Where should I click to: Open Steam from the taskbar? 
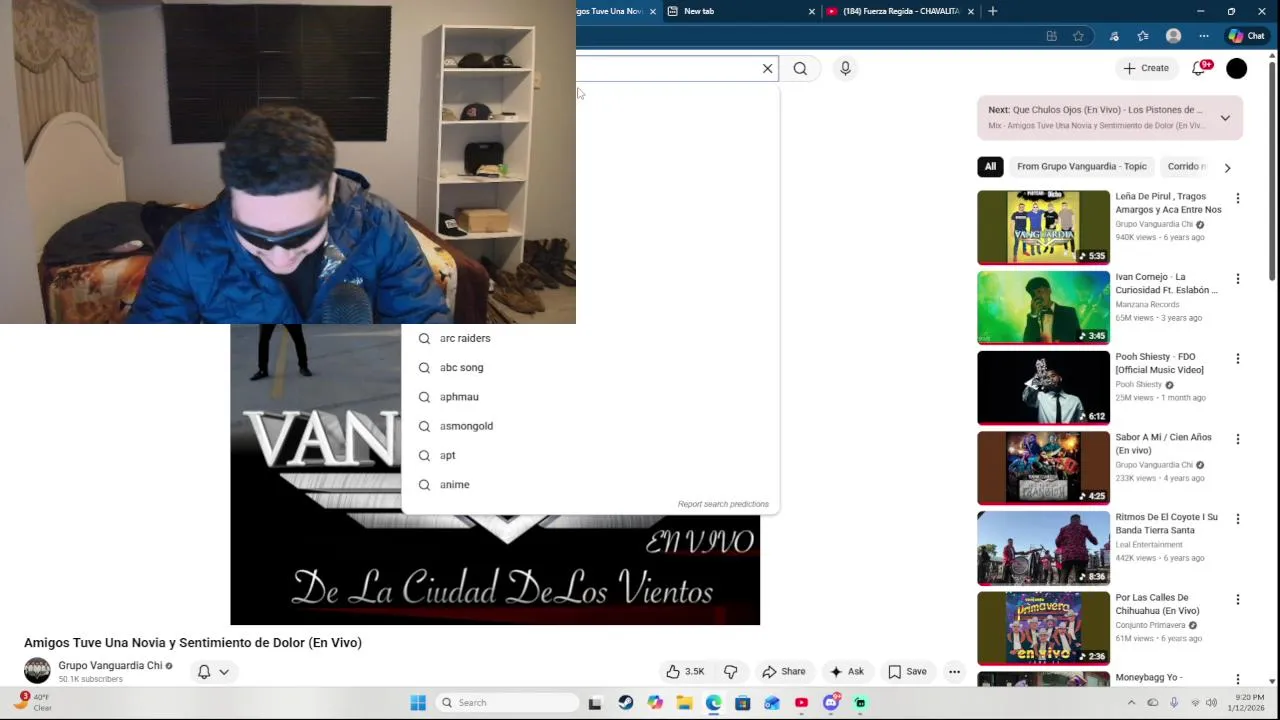pyautogui.click(x=625, y=703)
